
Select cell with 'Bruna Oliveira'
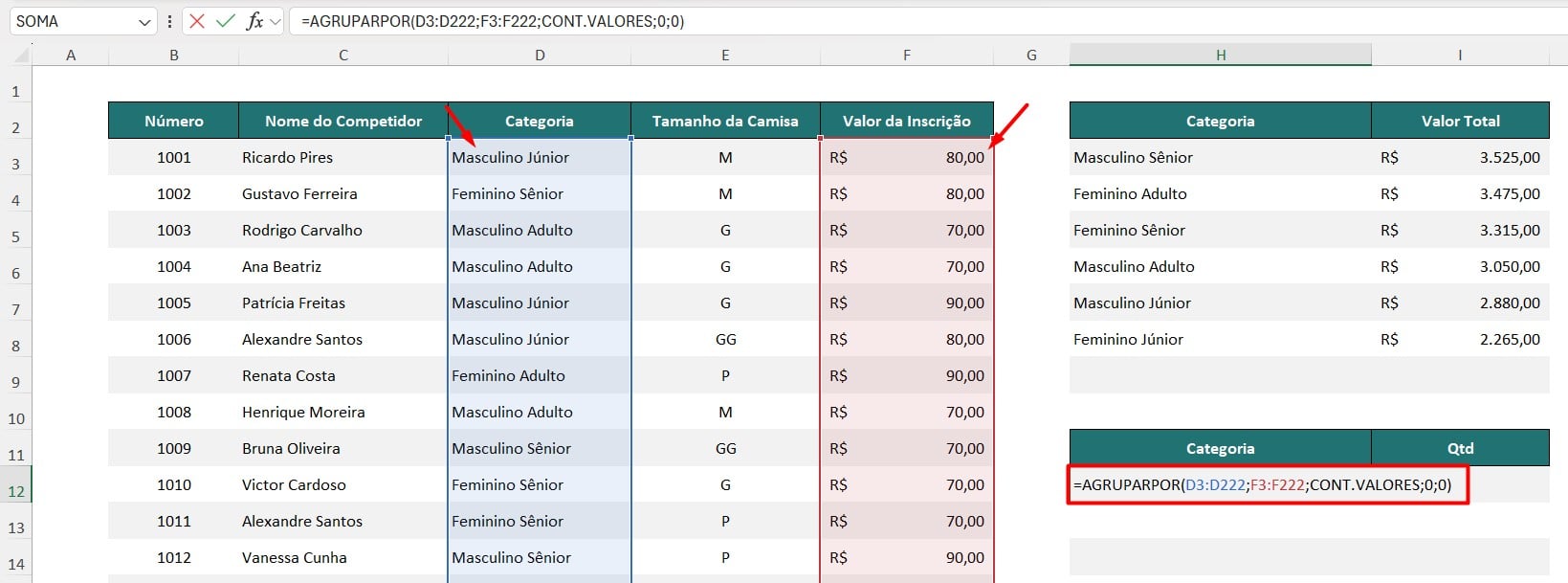(x=343, y=448)
